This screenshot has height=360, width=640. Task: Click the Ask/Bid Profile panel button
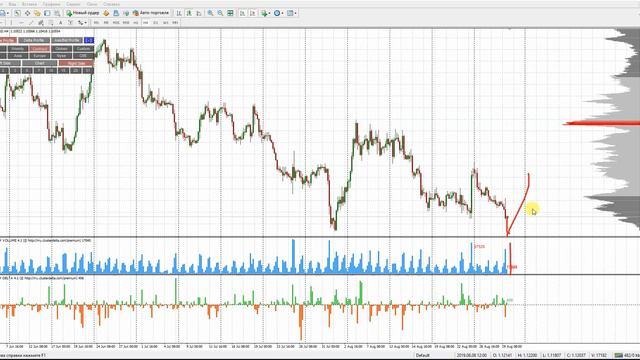click(x=67, y=40)
